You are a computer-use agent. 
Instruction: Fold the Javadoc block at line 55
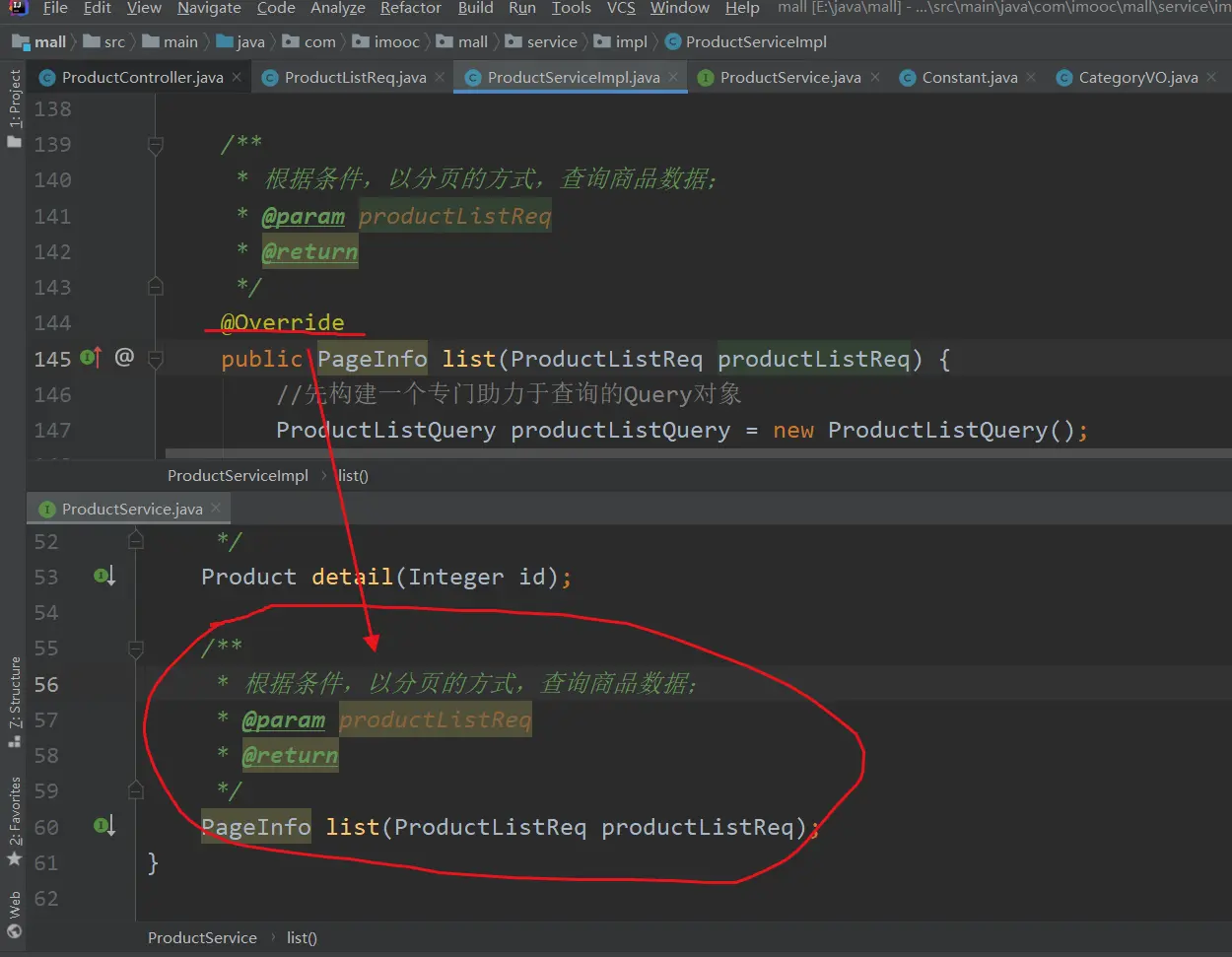pos(136,649)
